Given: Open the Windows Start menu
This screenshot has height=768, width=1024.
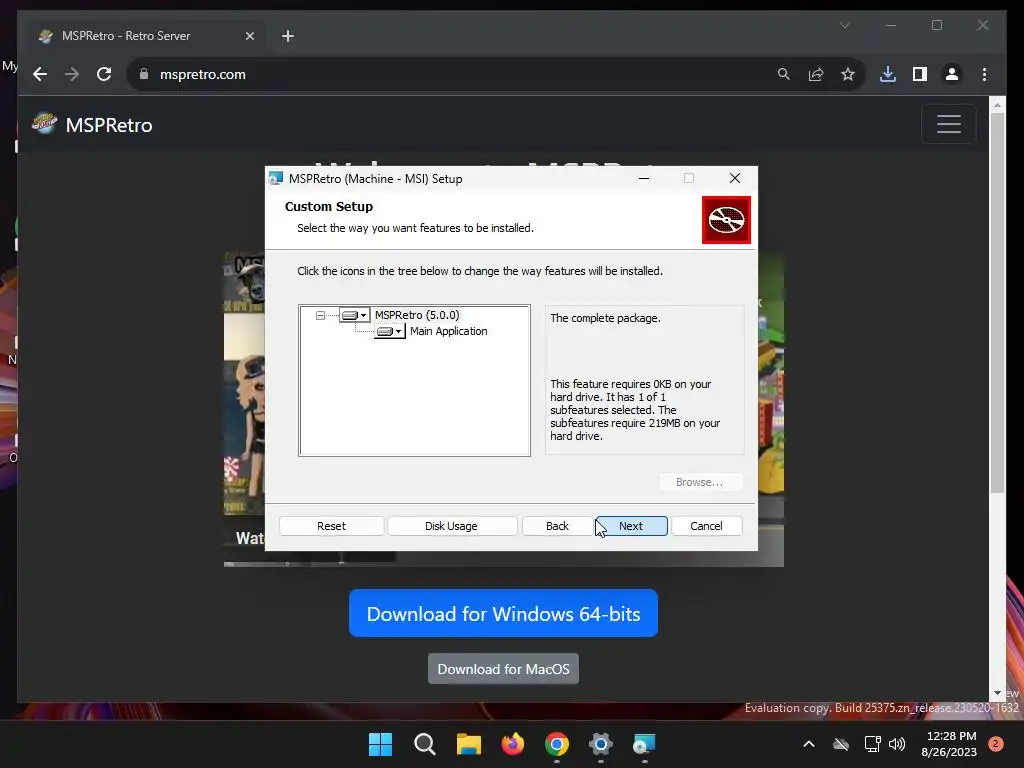Looking at the screenshot, I should (x=380, y=744).
